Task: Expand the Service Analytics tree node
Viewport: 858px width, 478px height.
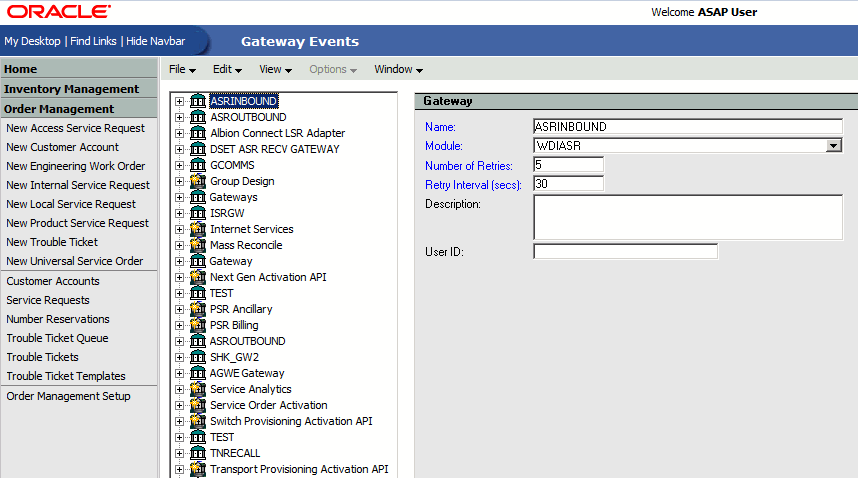Action: pos(179,389)
